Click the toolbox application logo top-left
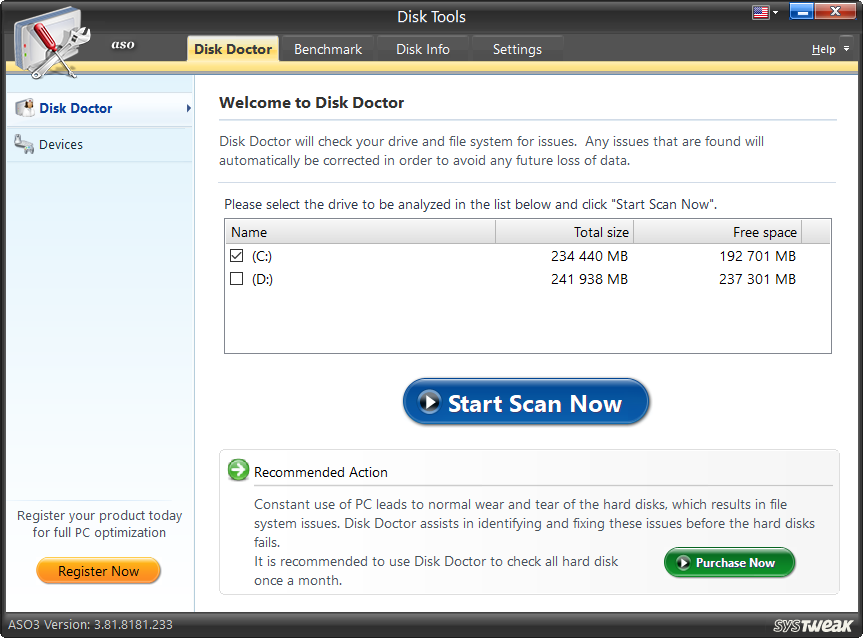The image size is (864, 639). point(52,40)
